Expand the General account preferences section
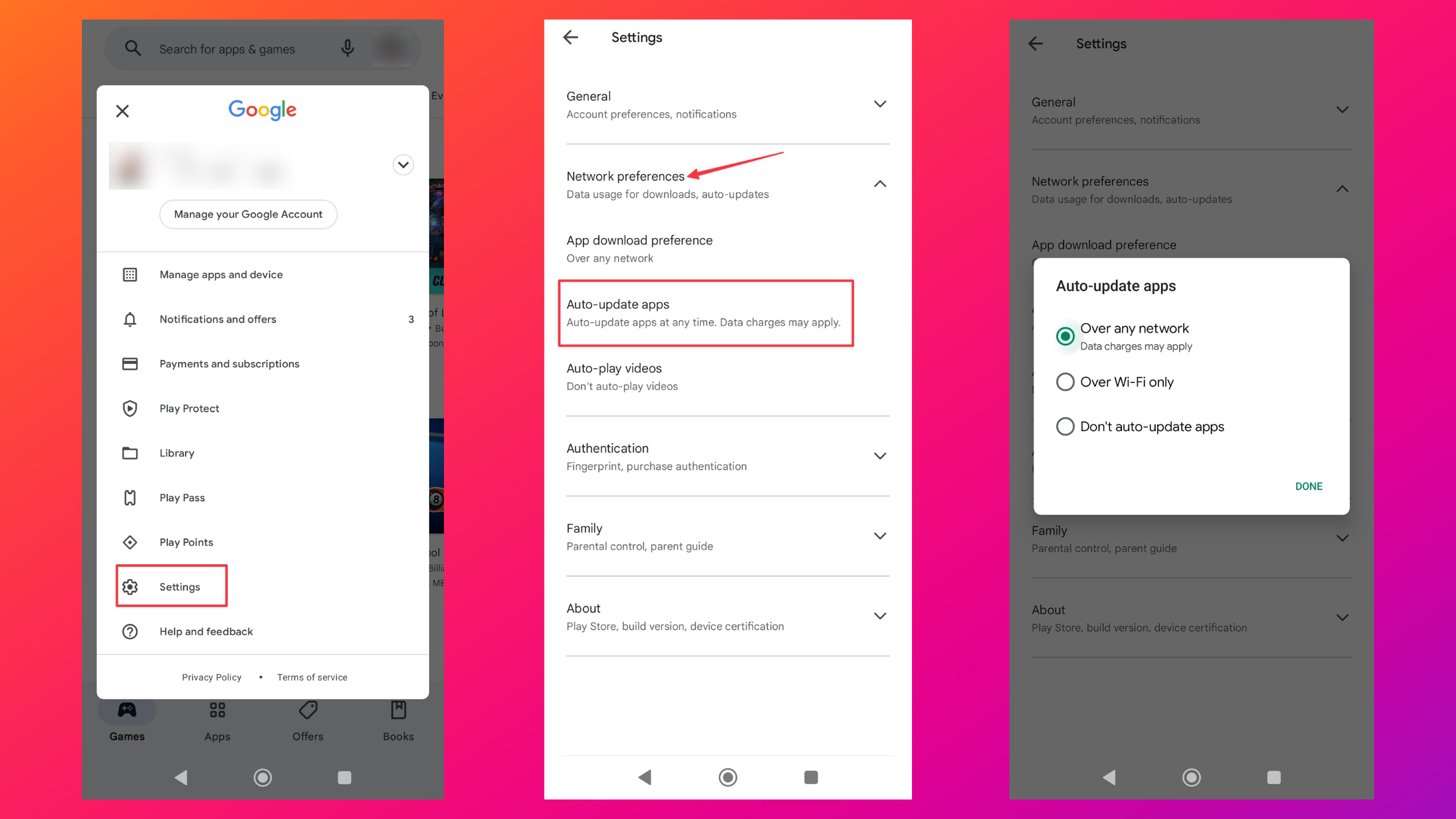Viewport: 1456px width, 819px height. click(879, 103)
